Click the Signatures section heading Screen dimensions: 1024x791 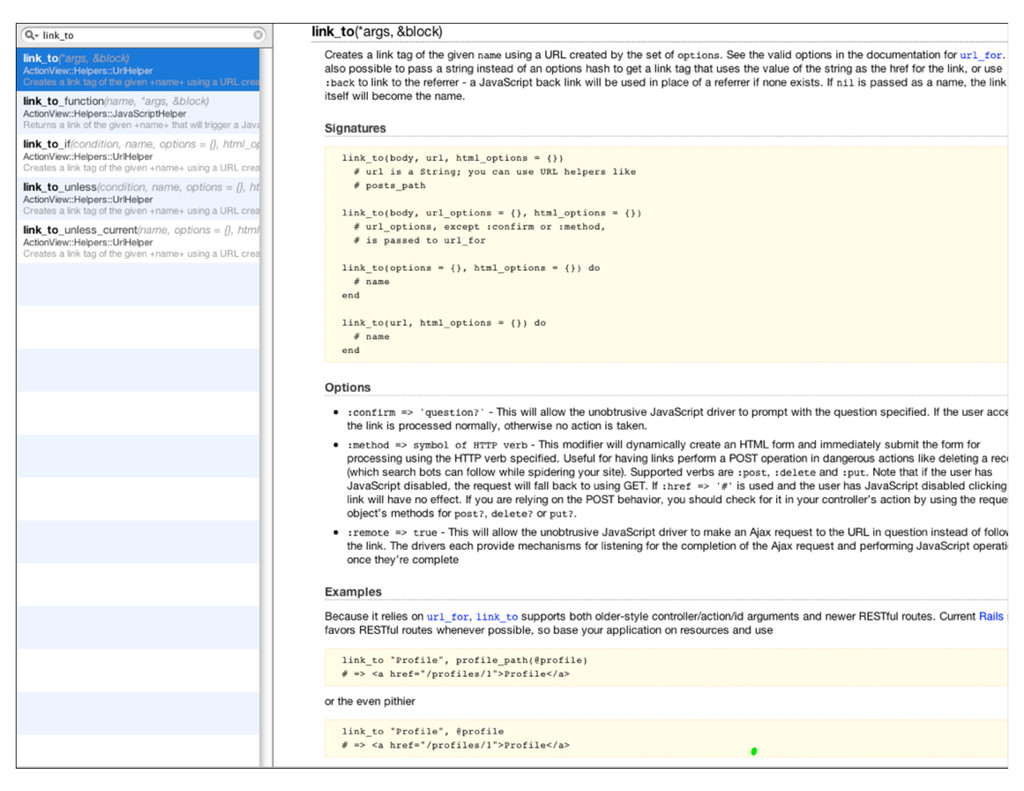[x=355, y=128]
